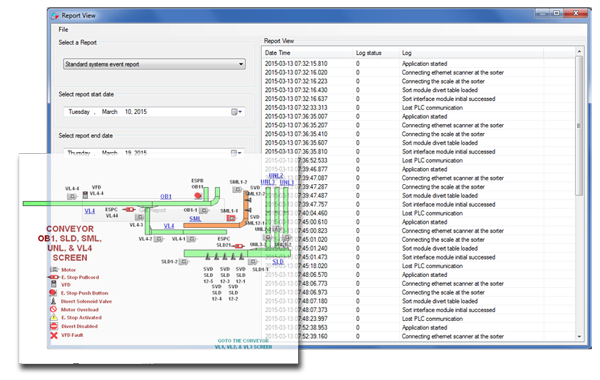Screen dimensions: 600x380
Task: Click the VL4-1 motor icon
Action: click(x=192, y=239)
